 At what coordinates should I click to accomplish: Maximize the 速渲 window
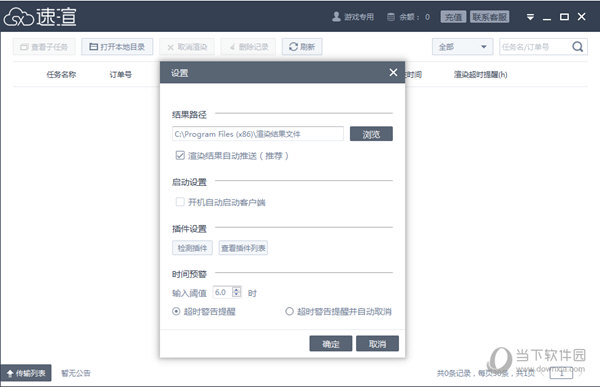point(564,17)
